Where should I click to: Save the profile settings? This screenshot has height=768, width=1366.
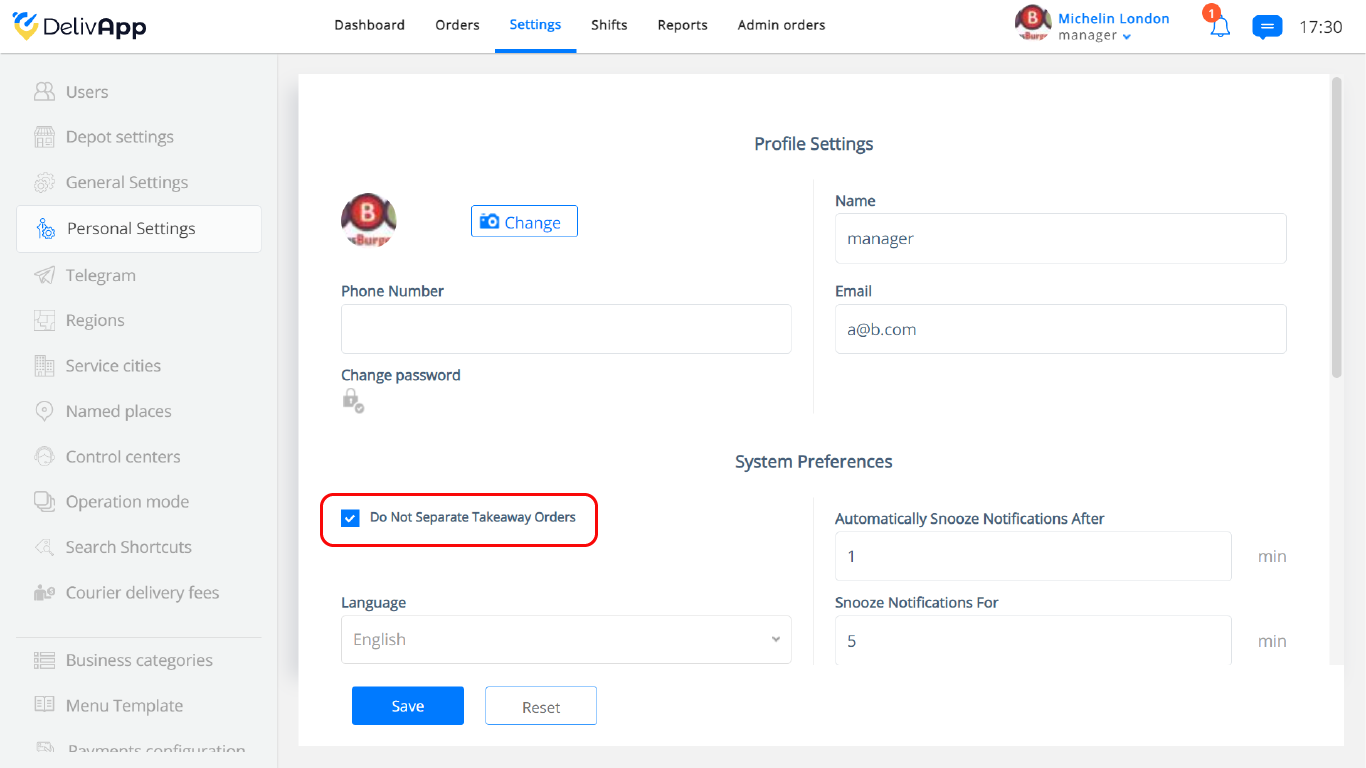pyautogui.click(x=408, y=706)
